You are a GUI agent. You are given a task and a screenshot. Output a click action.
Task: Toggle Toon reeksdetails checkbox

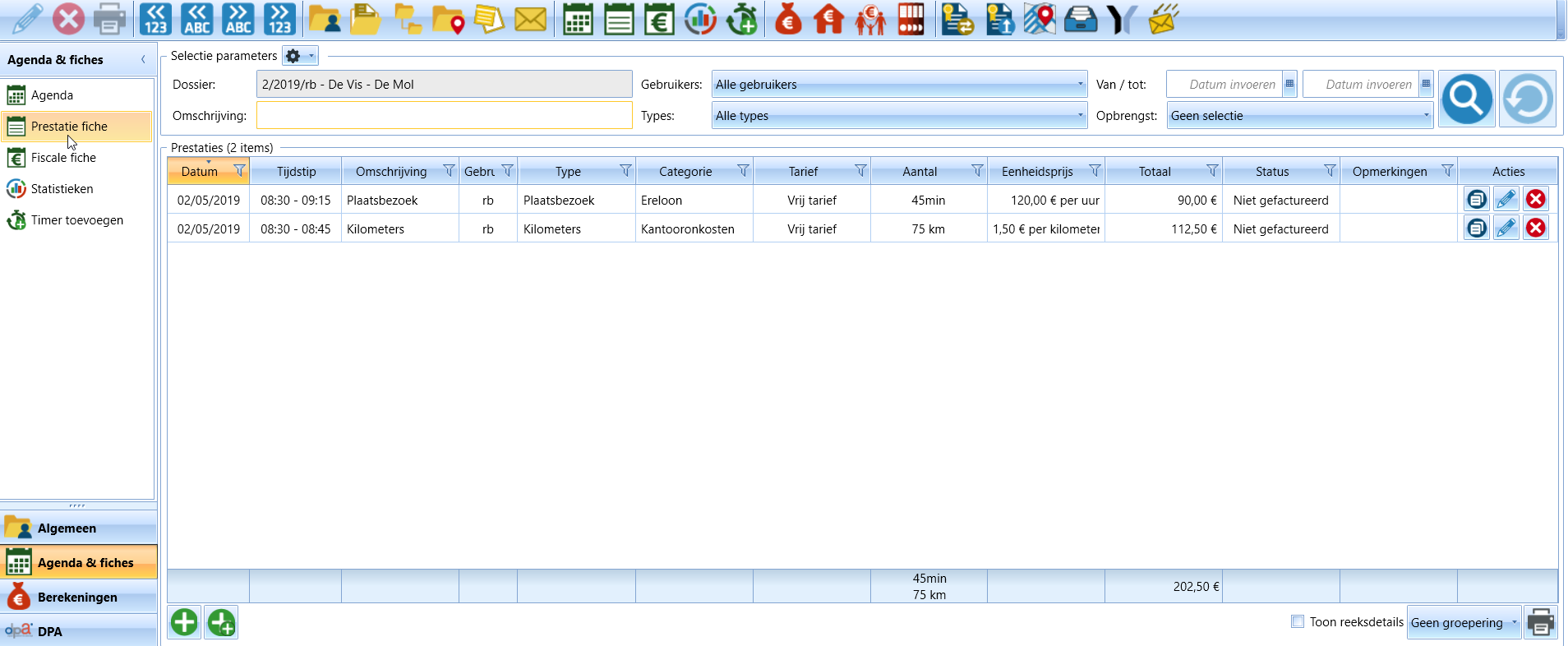tap(1298, 621)
